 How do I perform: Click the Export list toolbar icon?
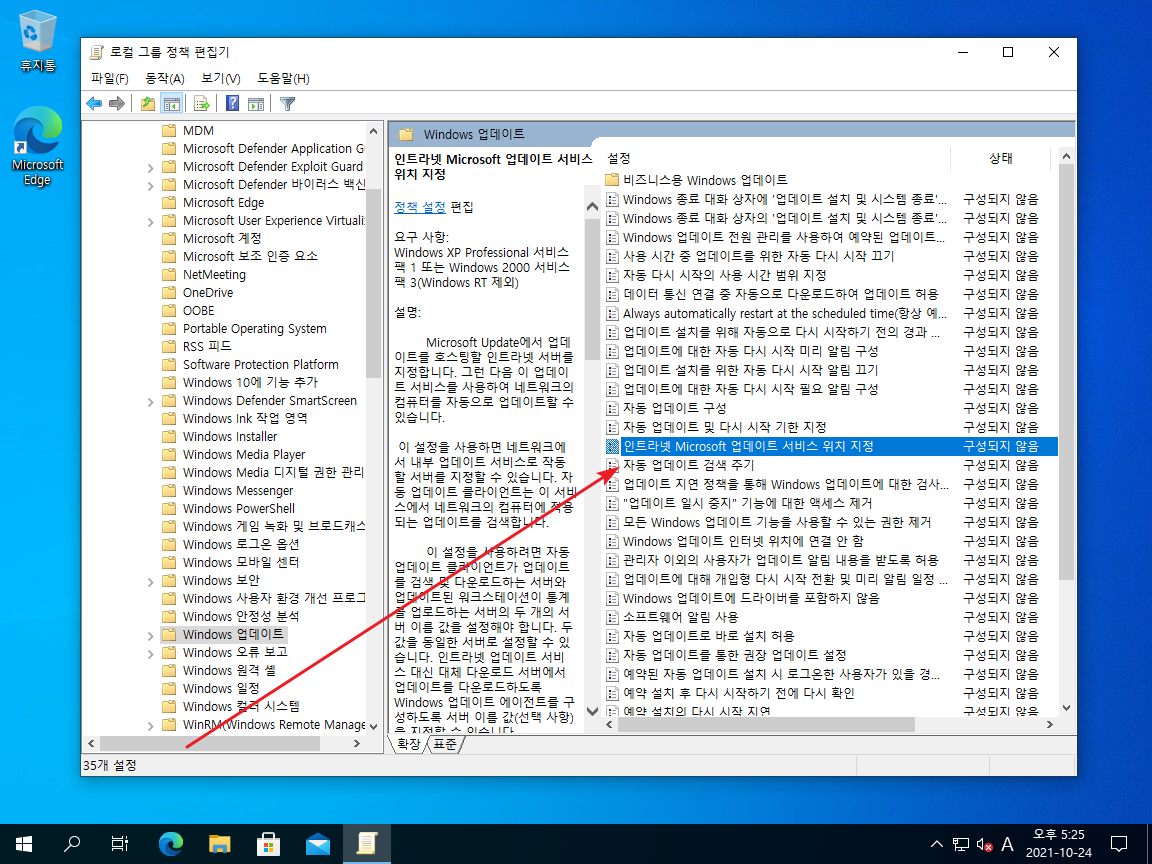pyautogui.click(x=201, y=104)
